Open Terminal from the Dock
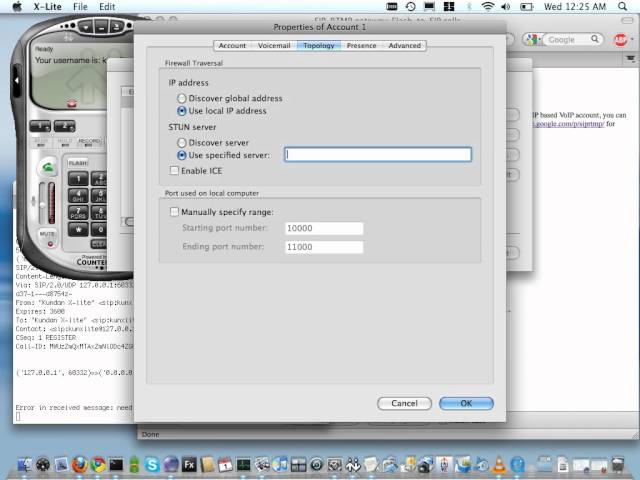 116,465
